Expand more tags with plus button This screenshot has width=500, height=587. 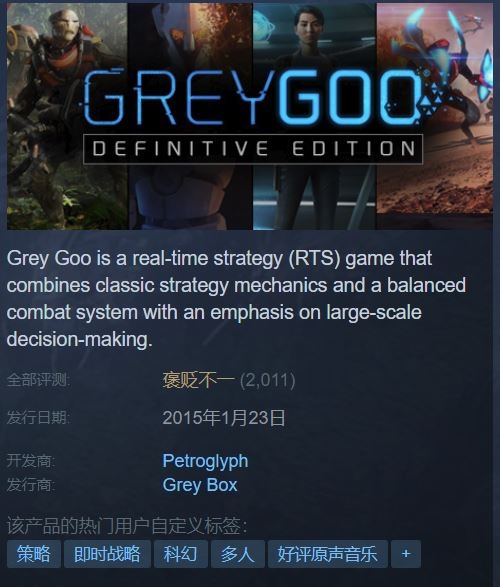[x=406, y=554]
